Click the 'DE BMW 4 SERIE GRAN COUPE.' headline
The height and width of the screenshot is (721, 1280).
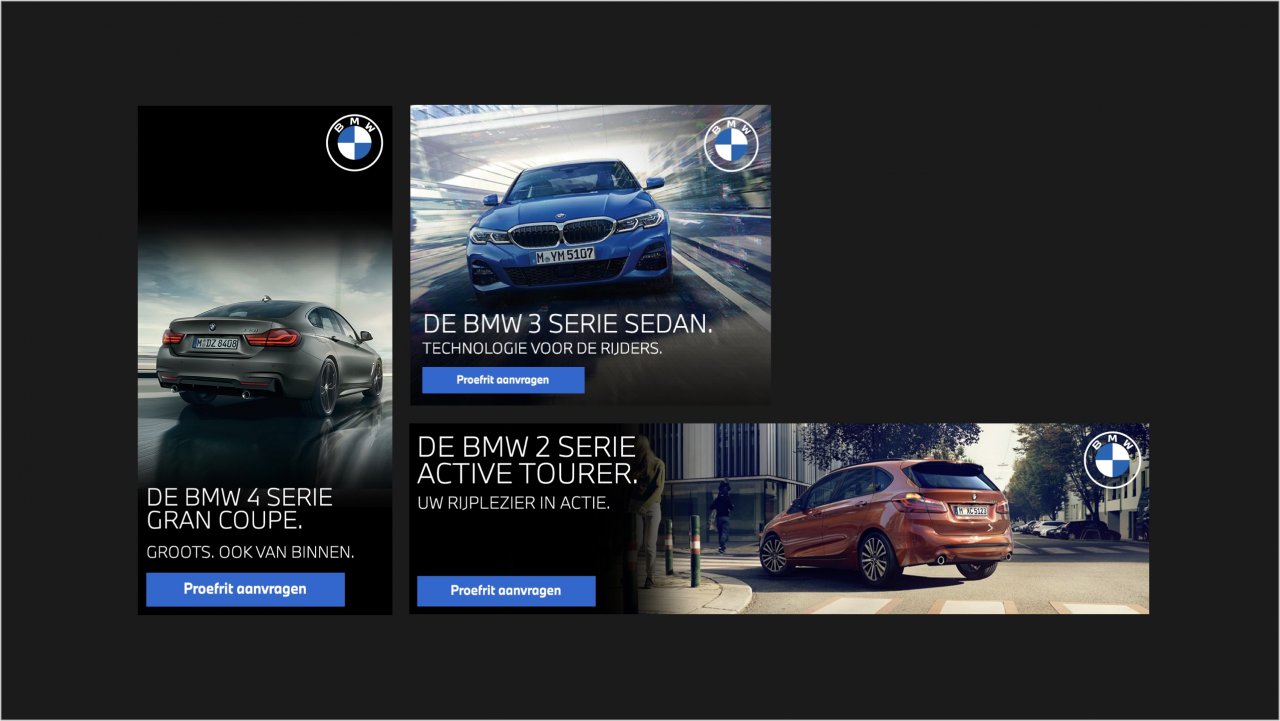tap(239, 509)
